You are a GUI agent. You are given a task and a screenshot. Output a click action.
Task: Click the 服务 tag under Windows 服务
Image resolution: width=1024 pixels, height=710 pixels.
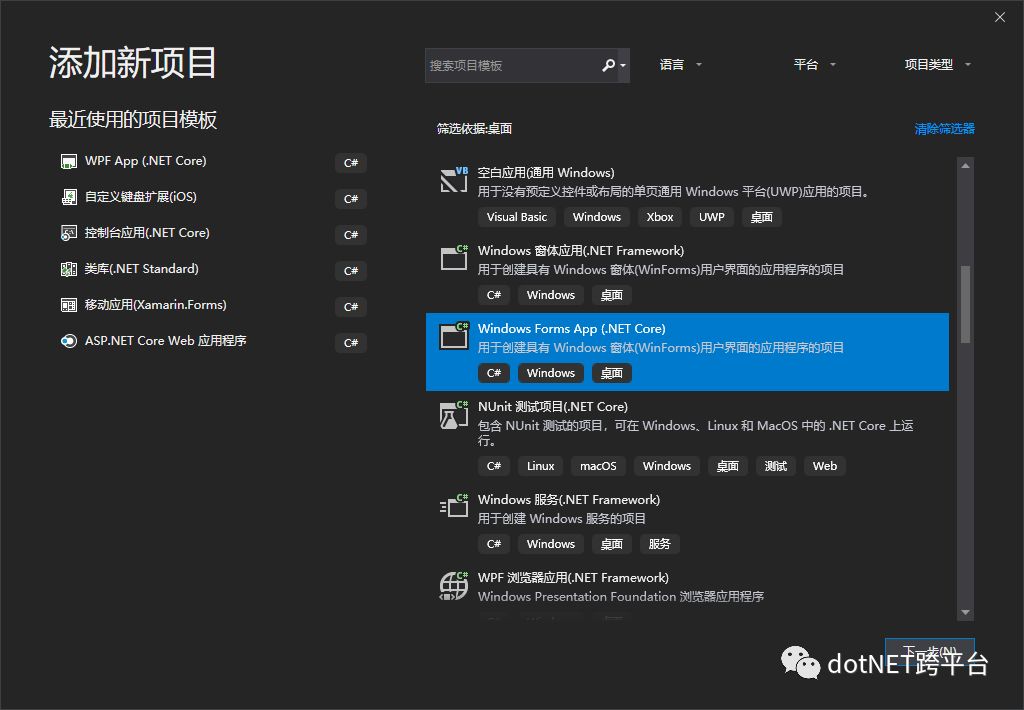pos(660,543)
